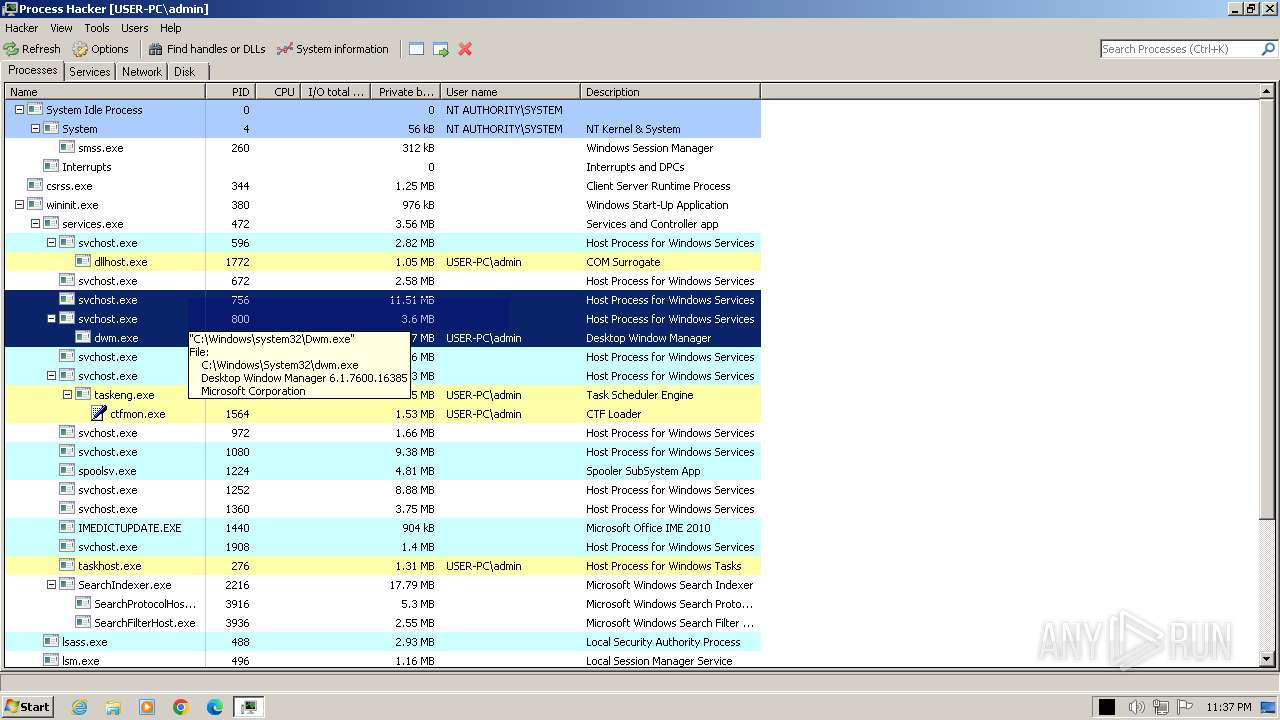
Task: Open Internet Explorer from taskbar
Action: 79,707
